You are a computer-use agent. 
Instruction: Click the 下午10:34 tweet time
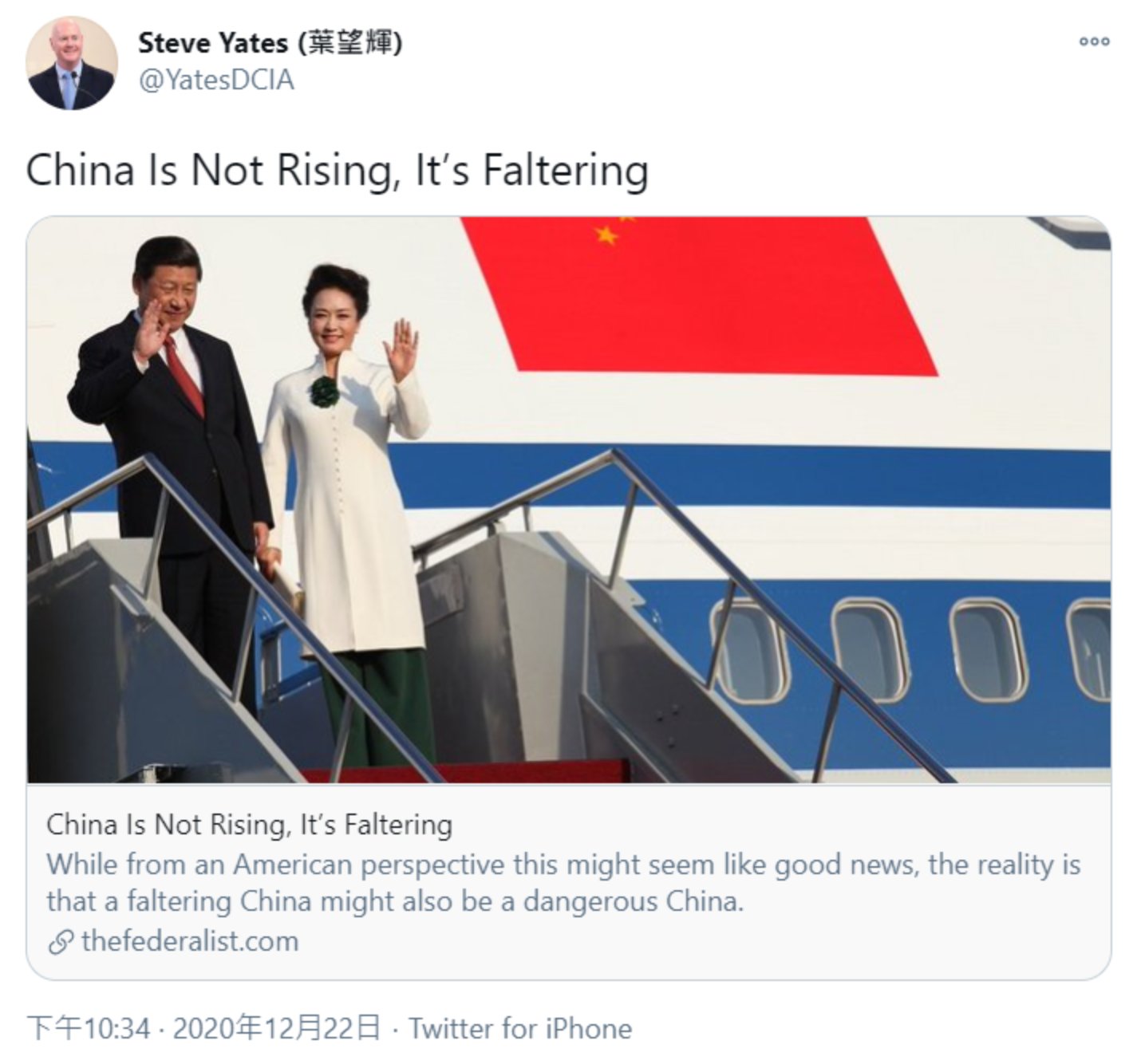89,1029
